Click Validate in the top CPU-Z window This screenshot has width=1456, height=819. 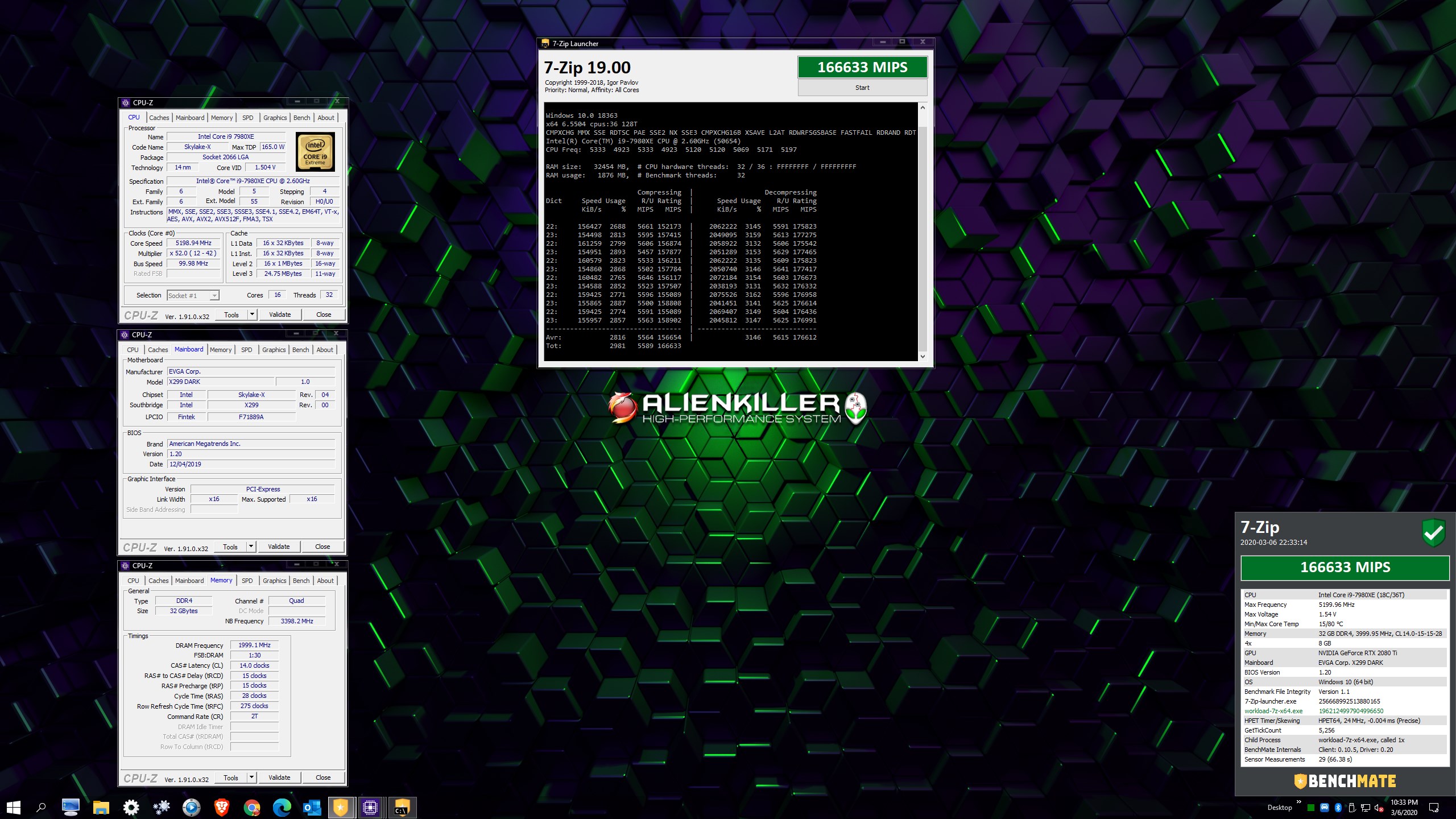(x=280, y=315)
